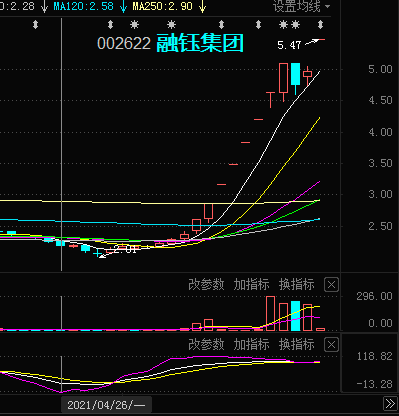Expand chart with the double-arrow icon
Viewport: 399px width, 416px height.
pyautogui.click(x=390, y=404)
